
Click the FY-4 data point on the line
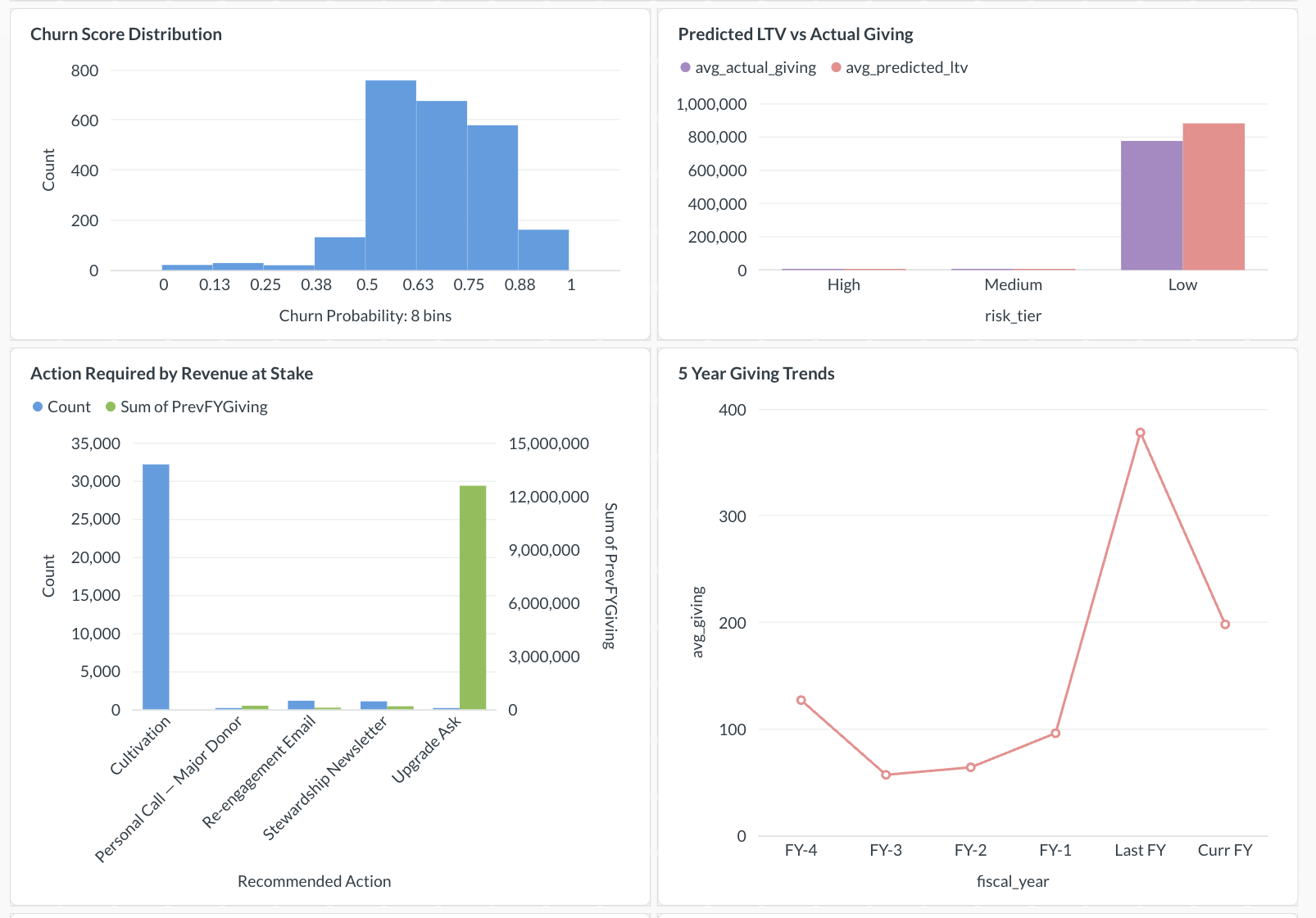(x=801, y=700)
